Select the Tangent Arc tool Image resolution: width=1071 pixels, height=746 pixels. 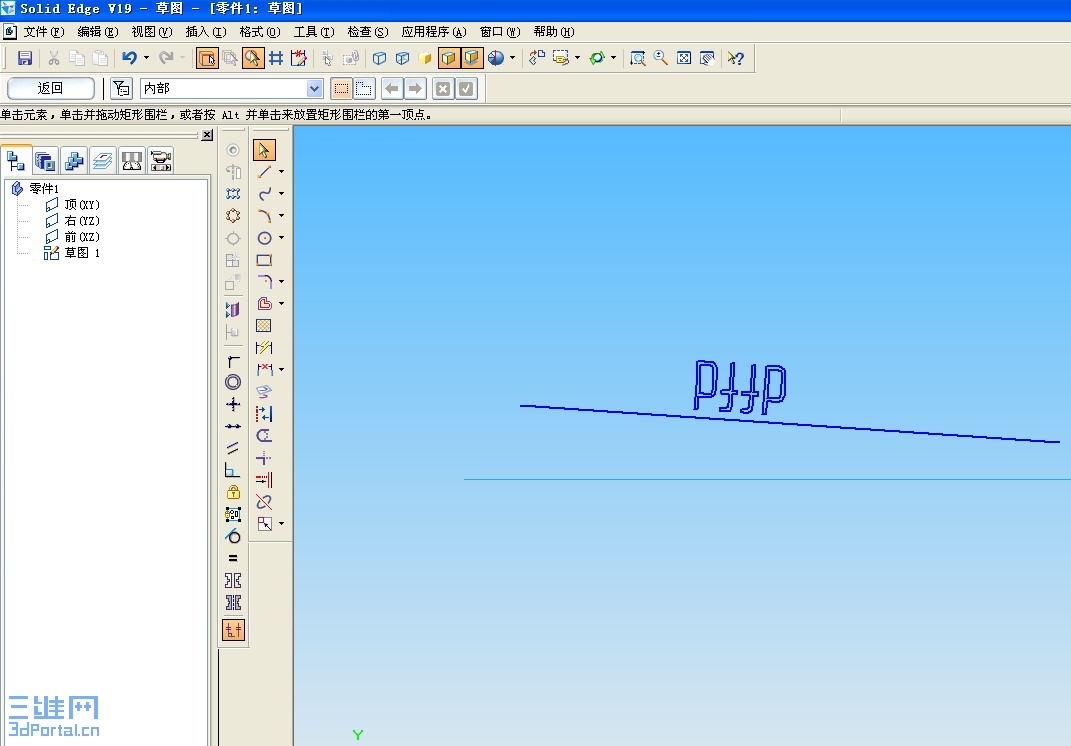[x=264, y=216]
